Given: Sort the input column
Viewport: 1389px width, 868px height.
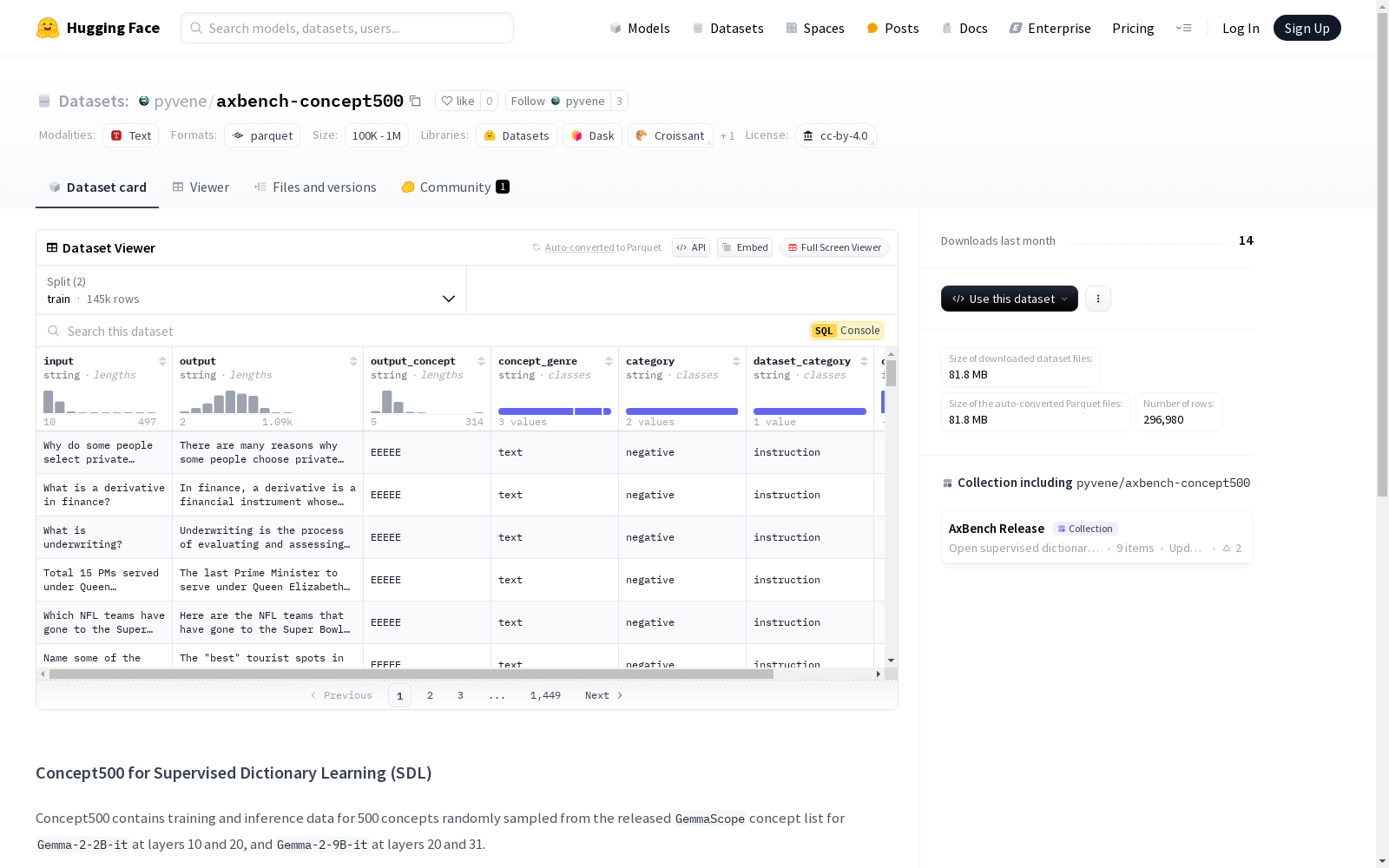Looking at the screenshot, I should click(162, 361).
